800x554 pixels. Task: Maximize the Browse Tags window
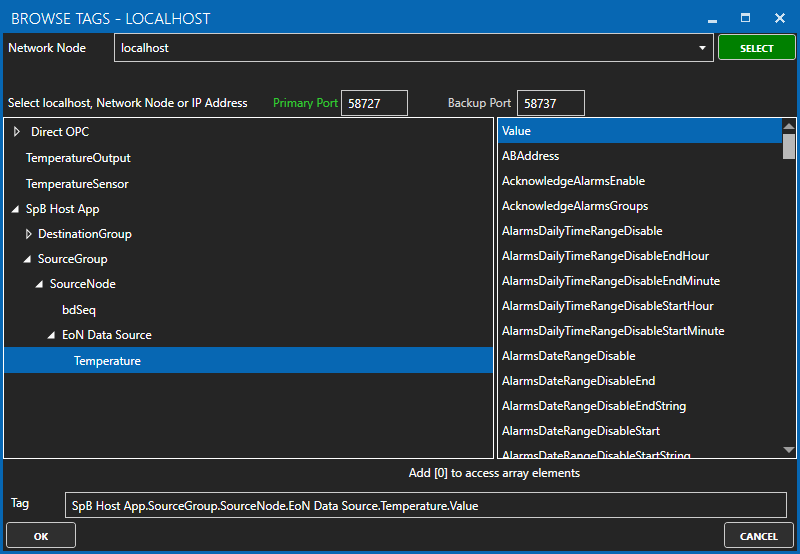745,18
